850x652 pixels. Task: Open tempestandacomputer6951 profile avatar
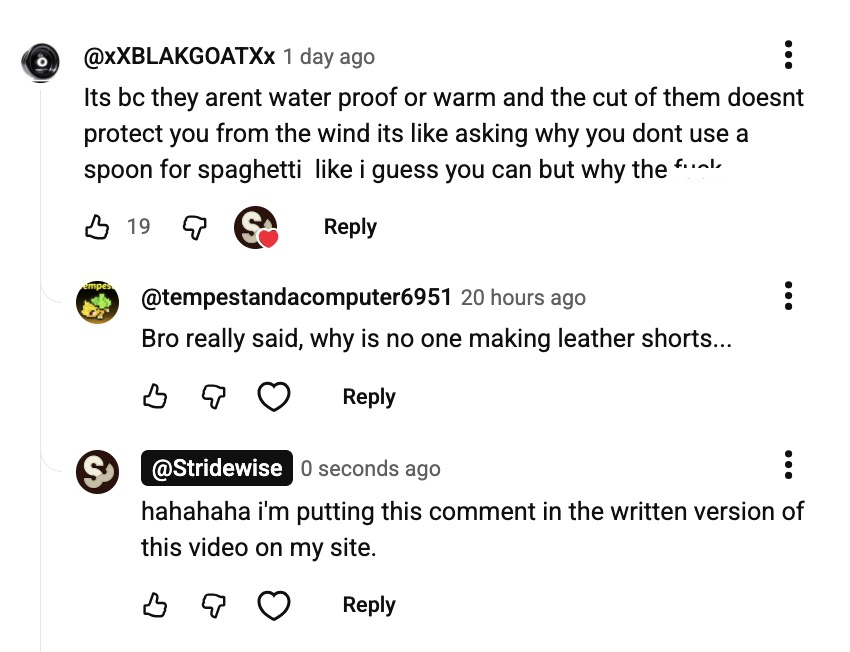pyautogui.click(x=98, y=303)
